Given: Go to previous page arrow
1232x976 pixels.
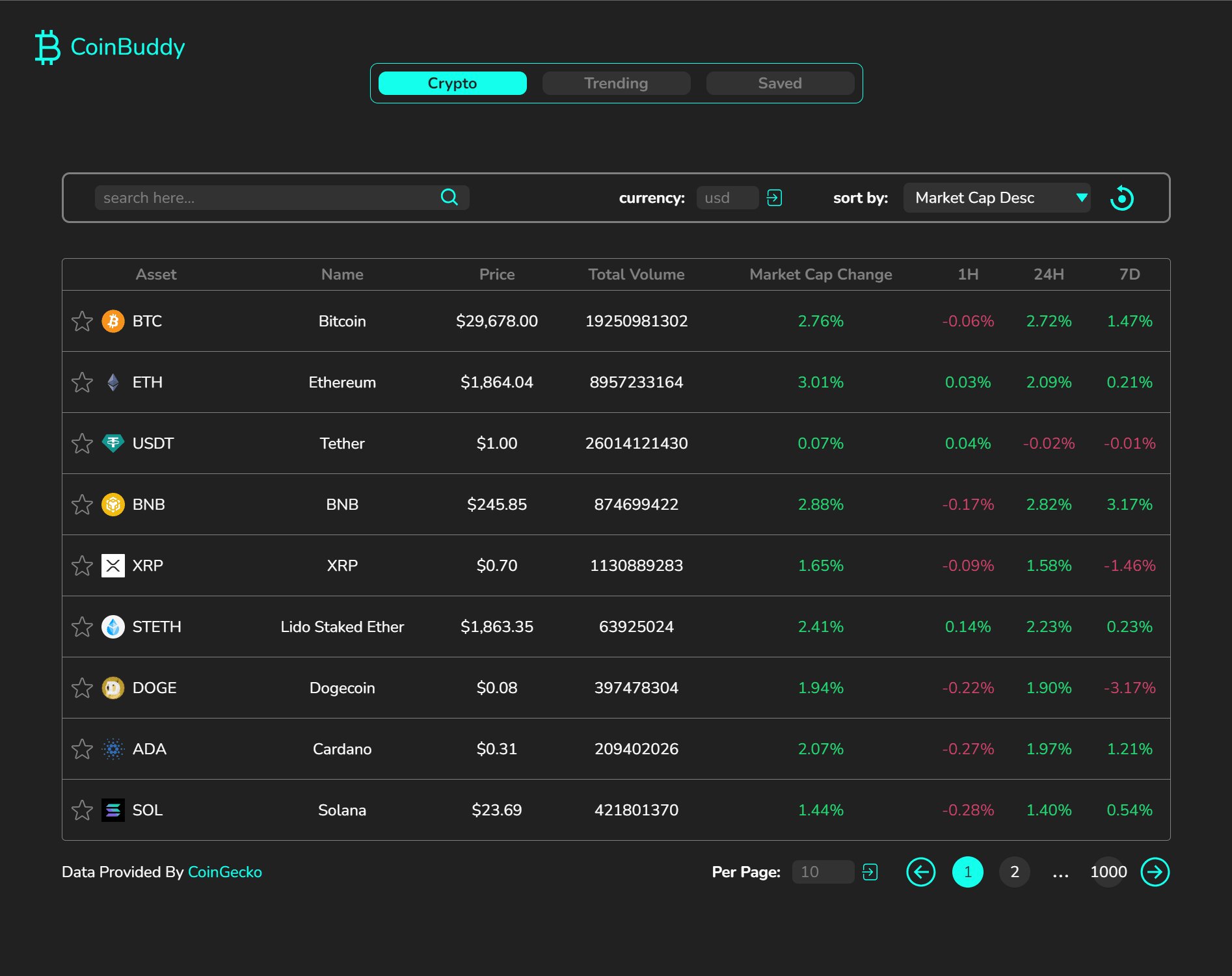Looking at the screenshot, I should coord(921,872).
